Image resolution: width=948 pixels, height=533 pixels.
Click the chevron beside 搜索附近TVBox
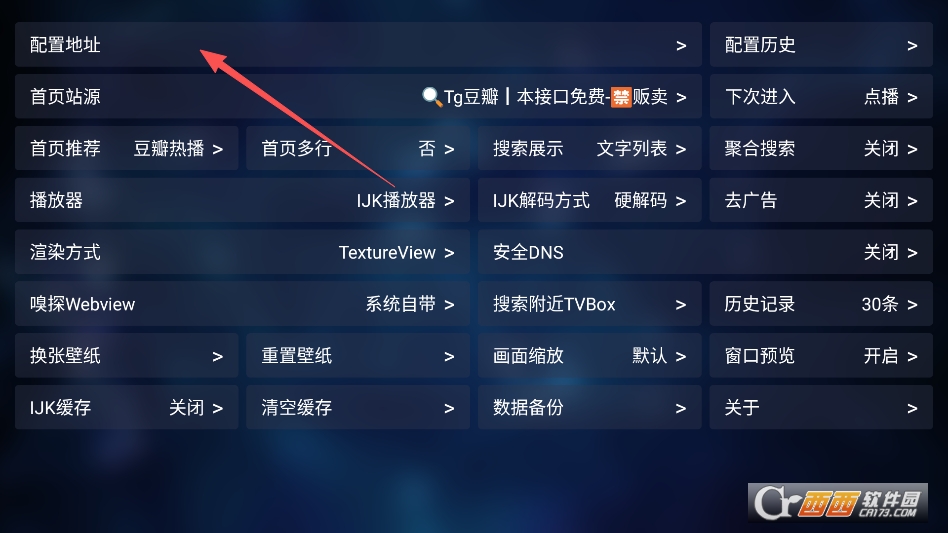681,305
